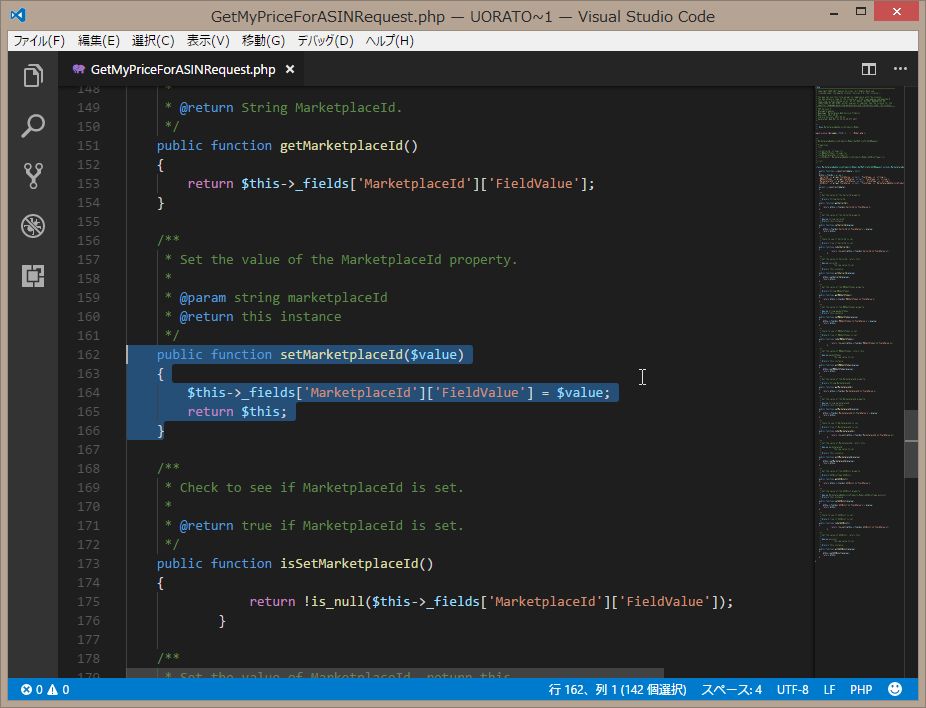Screen dimensions: 926x708
Task: Click the horizontal scrollbar at editor bottom
Action: 394,673
